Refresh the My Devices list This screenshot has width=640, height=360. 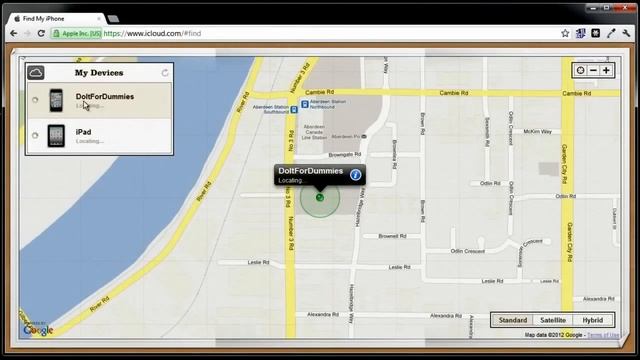point(165,73)
